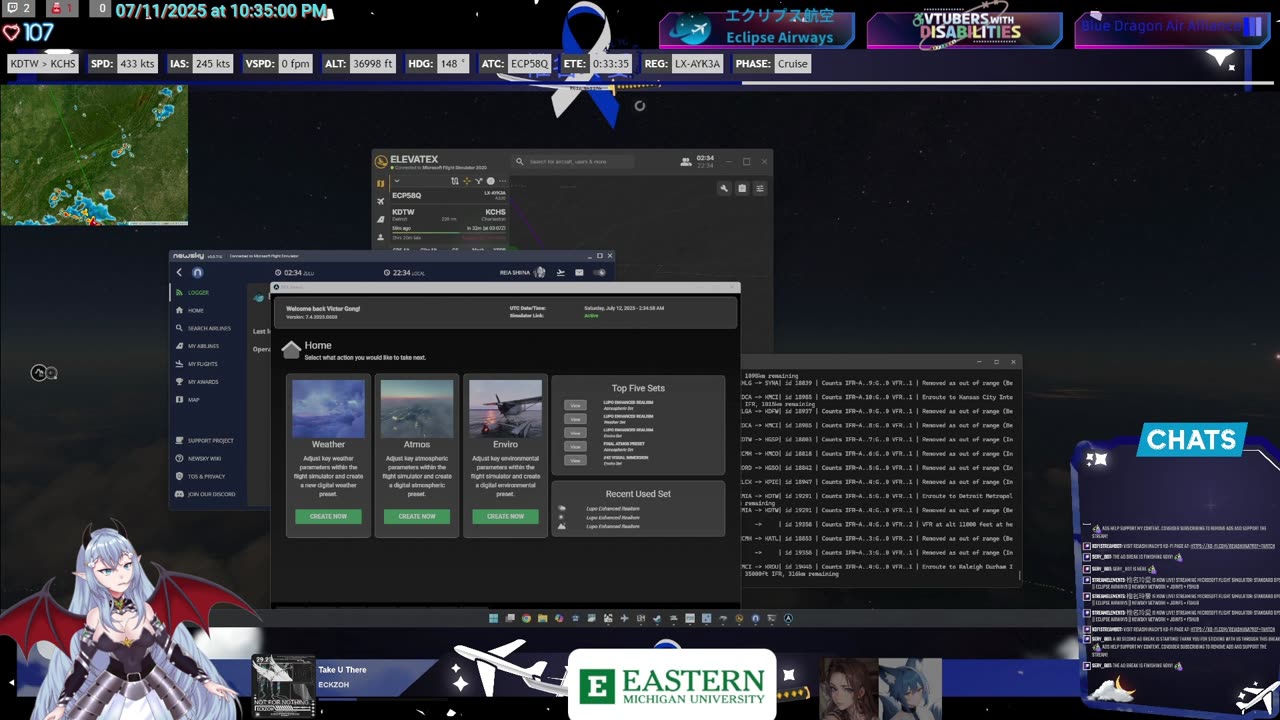Viewport: 1280px width, 720px height.
Task: Collapse the Elevatex flight panel chevron
Action: [397, 181]
